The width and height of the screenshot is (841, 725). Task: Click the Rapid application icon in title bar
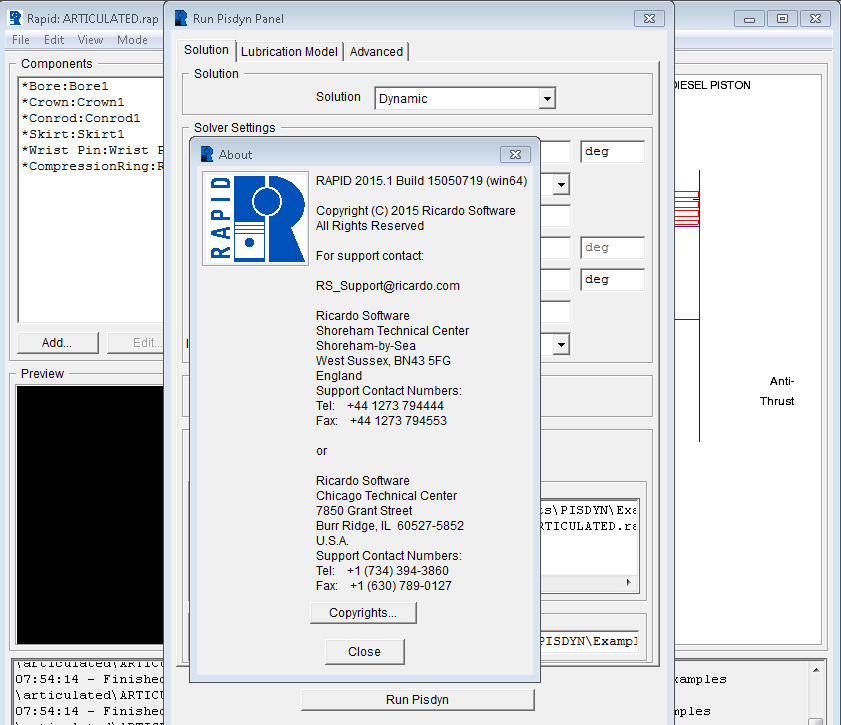(x=15, y=18)
